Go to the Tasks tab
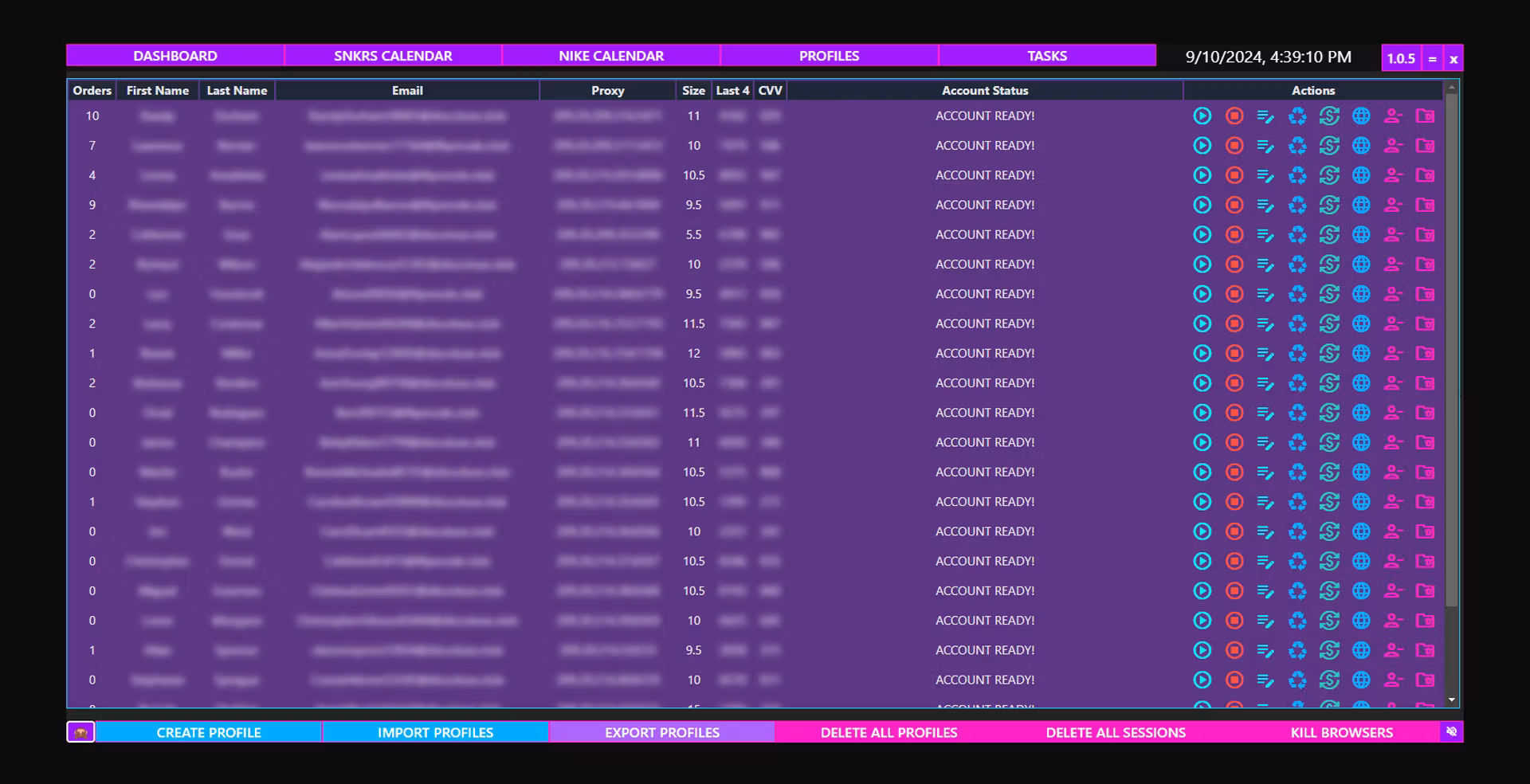Image resolution: width=1530 pixels, height=784 pixels. (x=1046, y=56)
